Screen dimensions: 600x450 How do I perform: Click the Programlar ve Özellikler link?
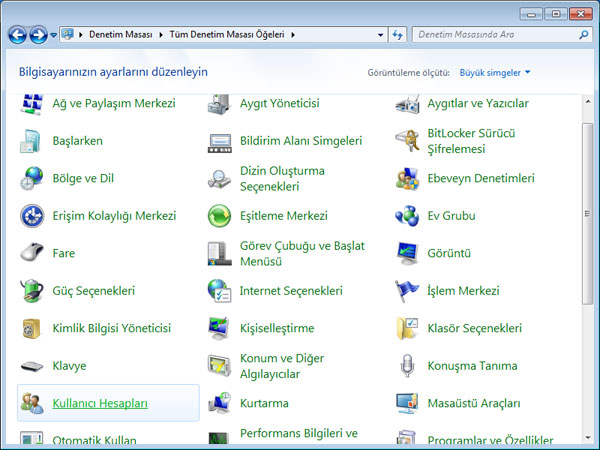[490, 441]
